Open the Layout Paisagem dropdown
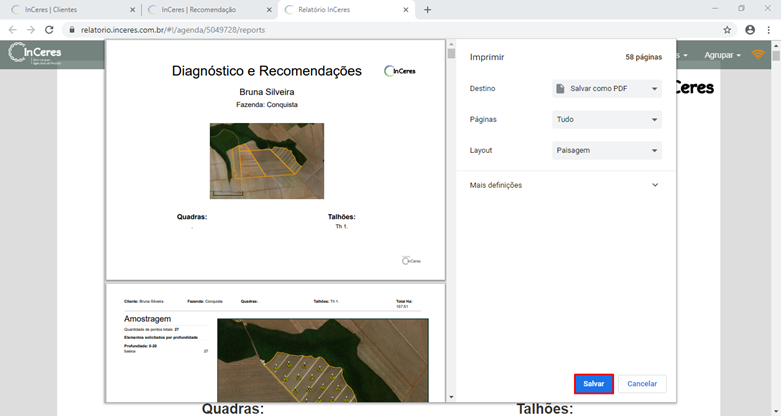This screenshot has height=416, width=781. (x=607, y=150)
